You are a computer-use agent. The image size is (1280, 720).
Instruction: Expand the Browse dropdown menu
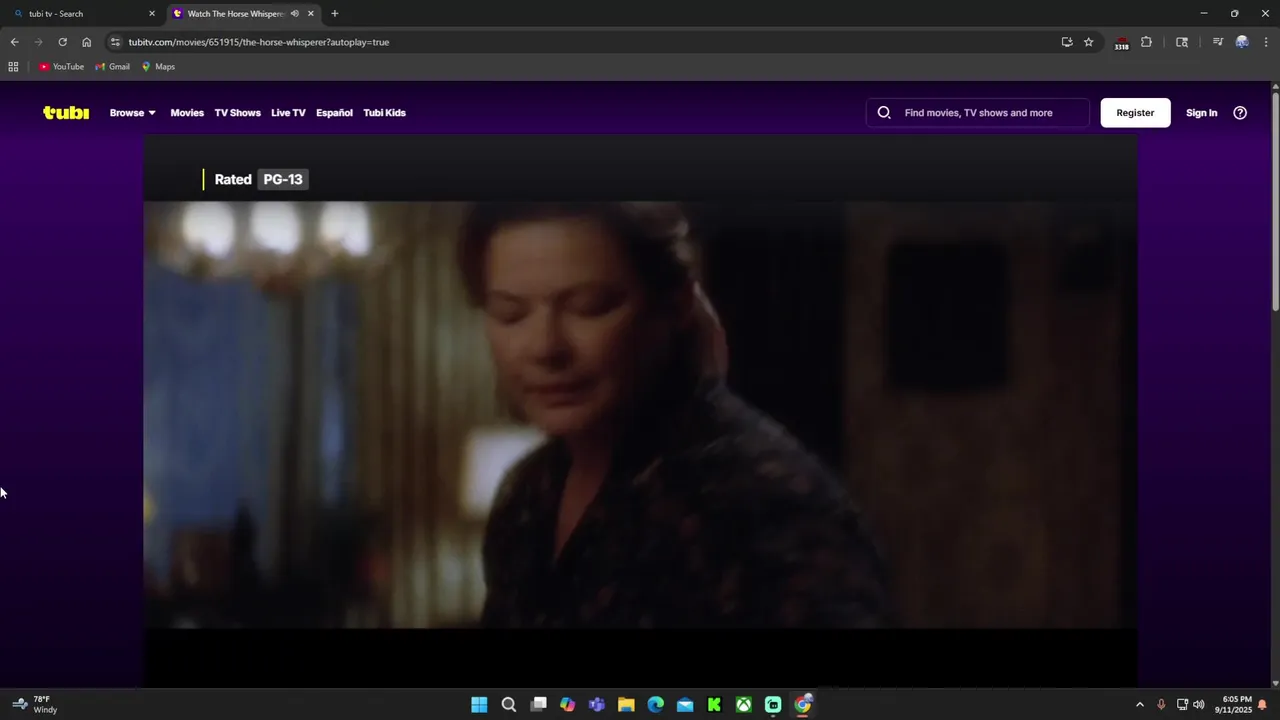coord(133,113)
